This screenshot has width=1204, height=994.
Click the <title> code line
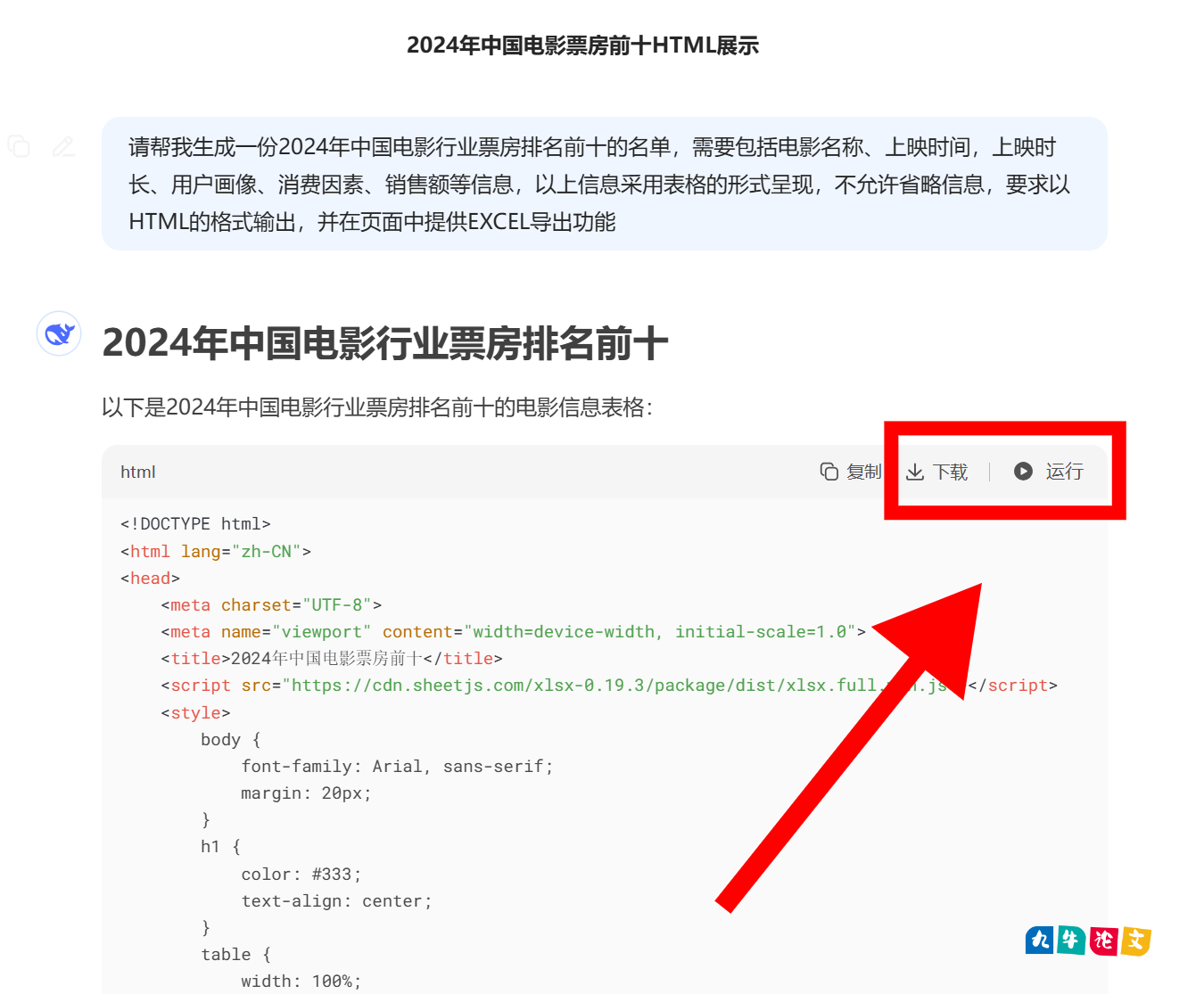click(x=332, y=659)
